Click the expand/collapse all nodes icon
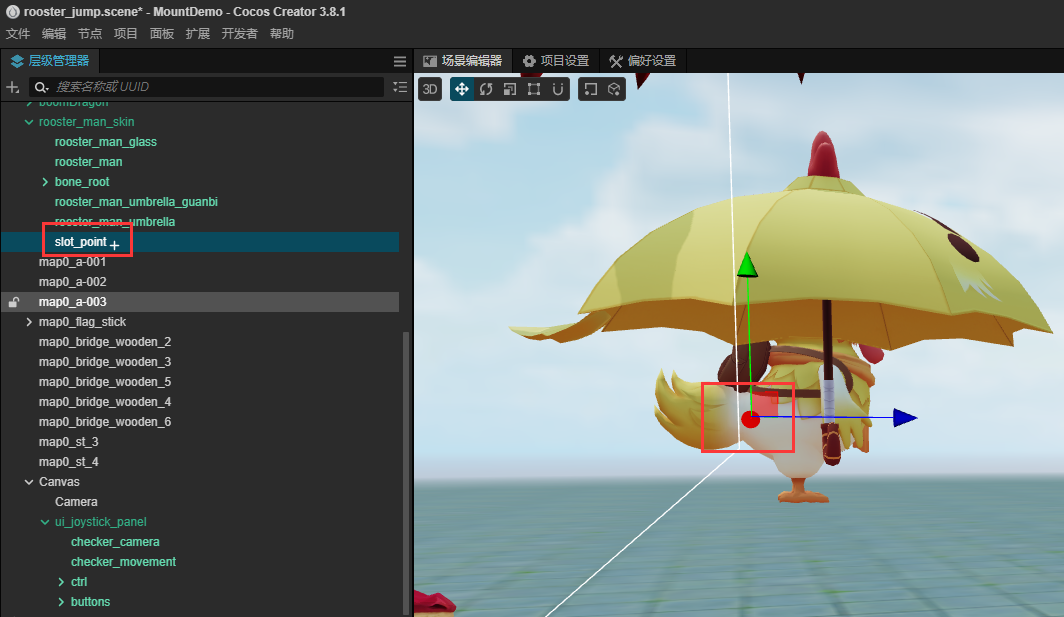The image size is (1064, 617). click(400, 87)
